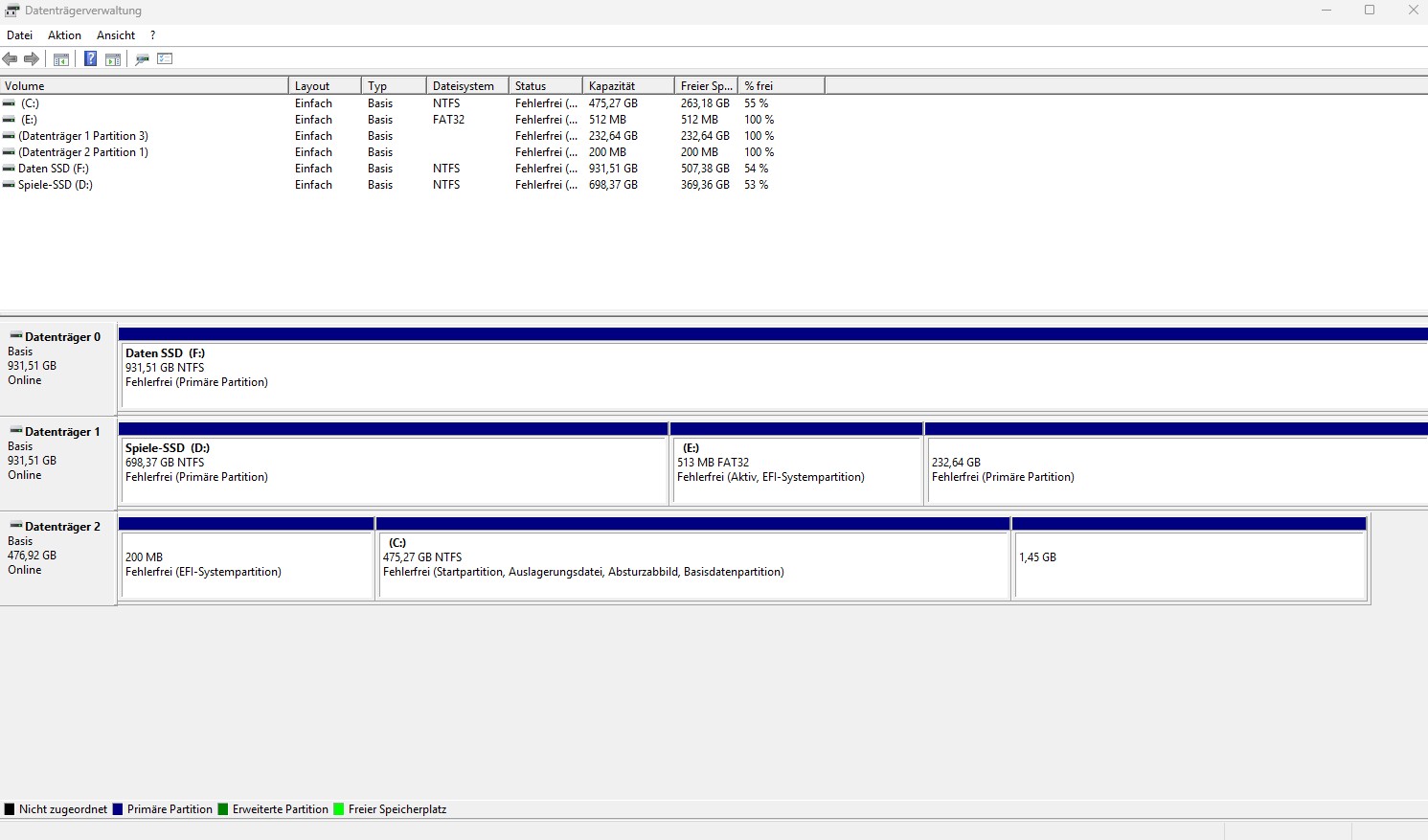The height and width of the screenshot is (840, 1428).
Task: Click the '476,92 GB' size under Datenträger 2
Action: click(x=32, y=556)
